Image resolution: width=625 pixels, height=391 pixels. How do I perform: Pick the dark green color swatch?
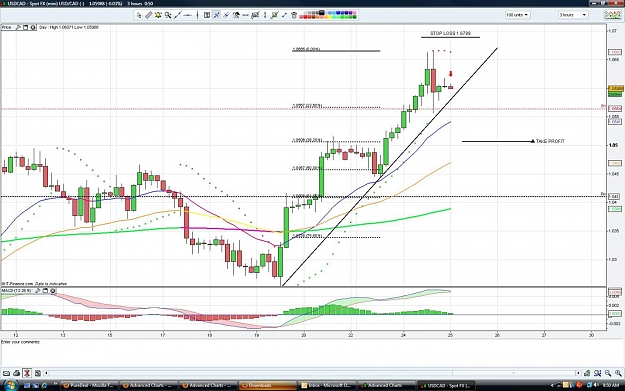coord(355,17)
